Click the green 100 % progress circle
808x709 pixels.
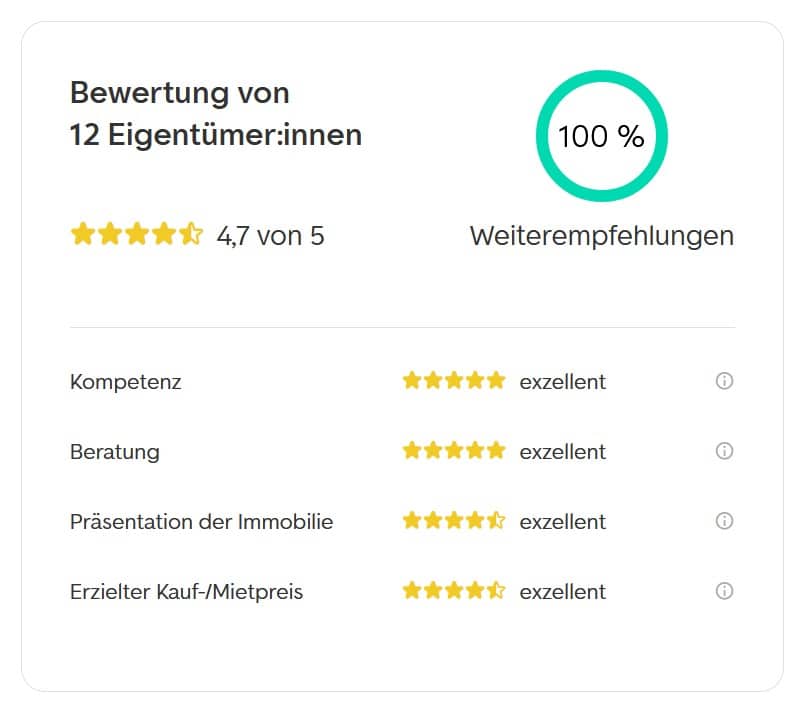(x=601, y=136)
